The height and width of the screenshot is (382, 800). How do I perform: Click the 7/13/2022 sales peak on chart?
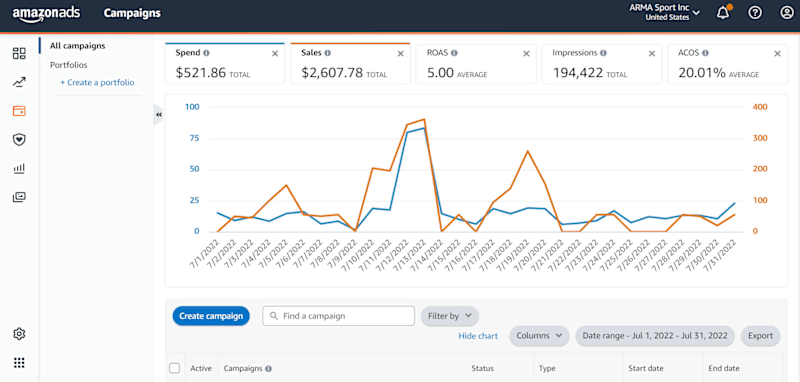point(423,119)
